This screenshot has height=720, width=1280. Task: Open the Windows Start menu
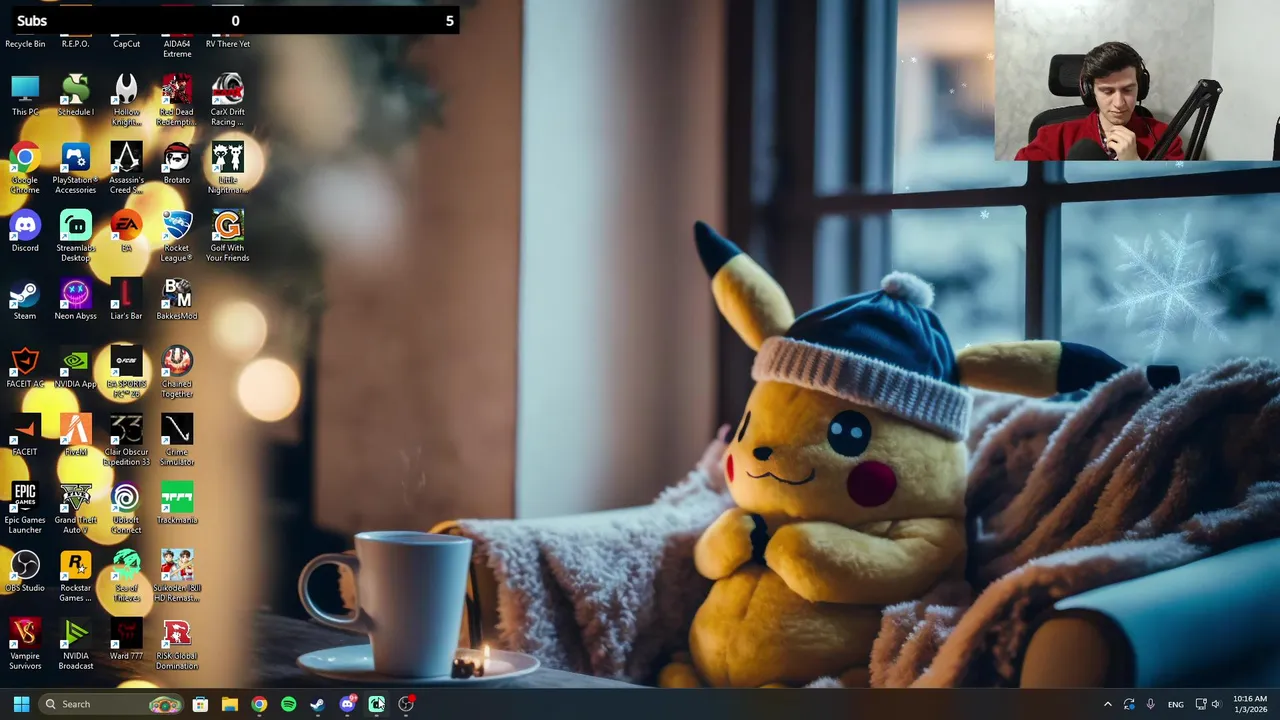pos(21,704)
